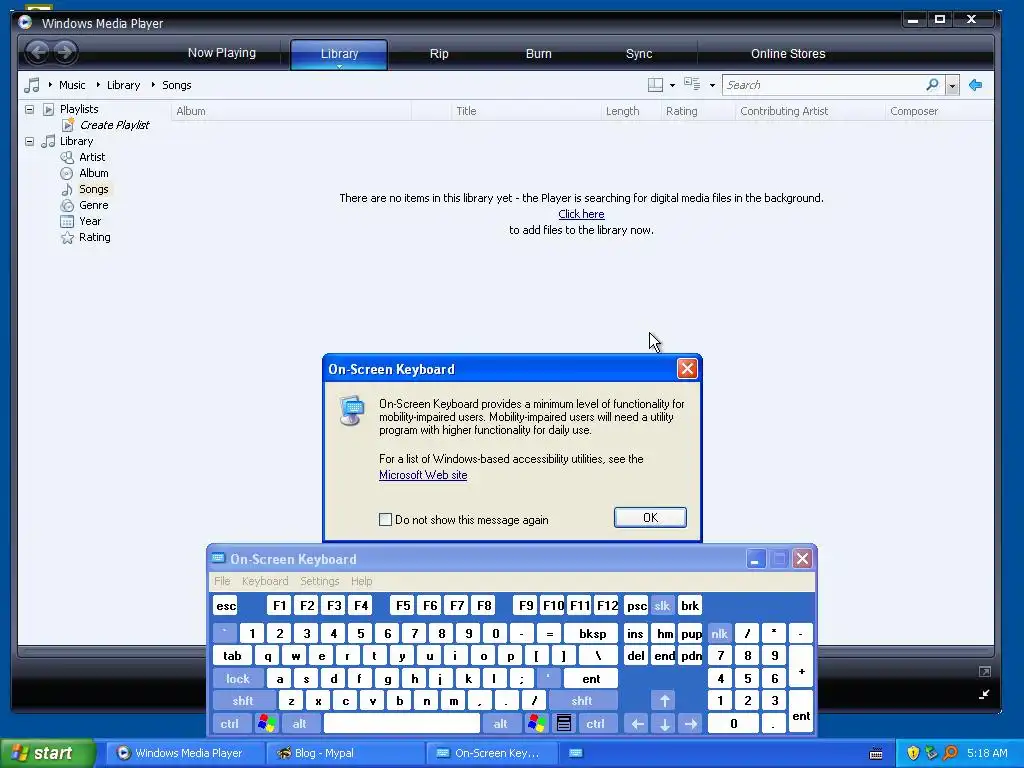Open the Start menu
This screenshot has width=1024, height=768.
pyautogui.click(x=47, y=753)
